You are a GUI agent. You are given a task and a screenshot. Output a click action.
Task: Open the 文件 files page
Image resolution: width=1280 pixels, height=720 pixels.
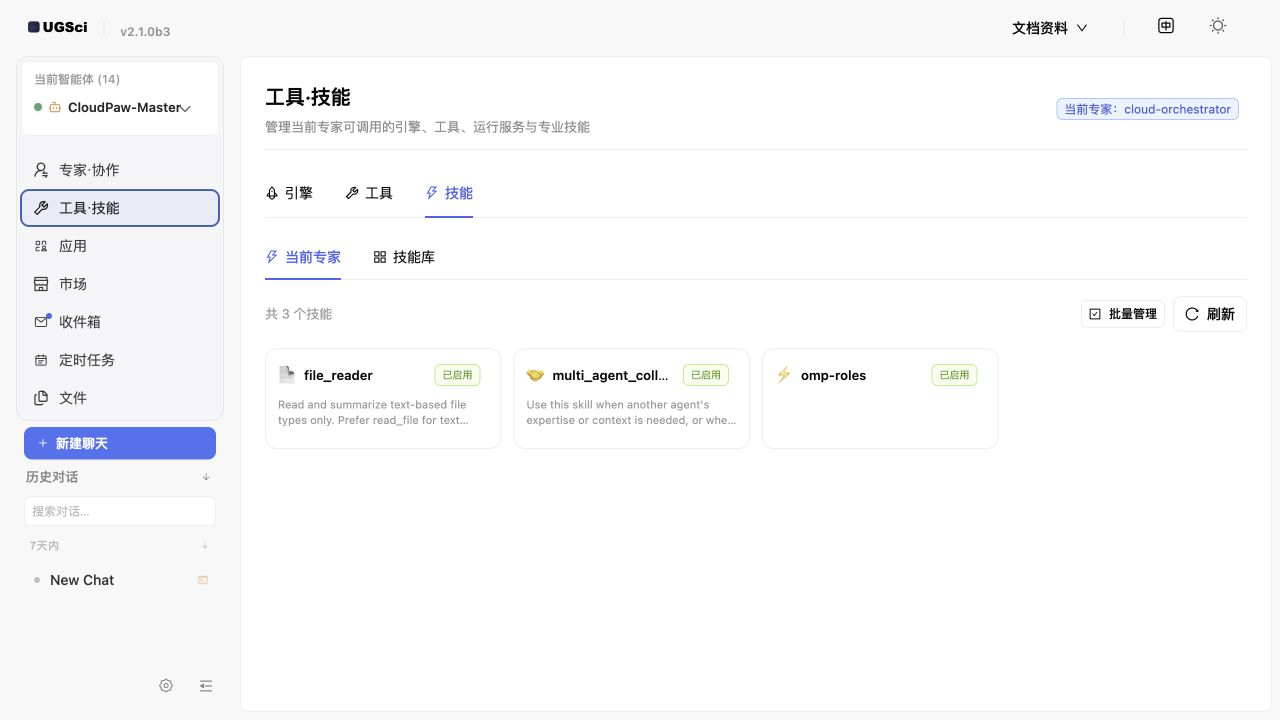pyautogui.click(x=120, y=398)
